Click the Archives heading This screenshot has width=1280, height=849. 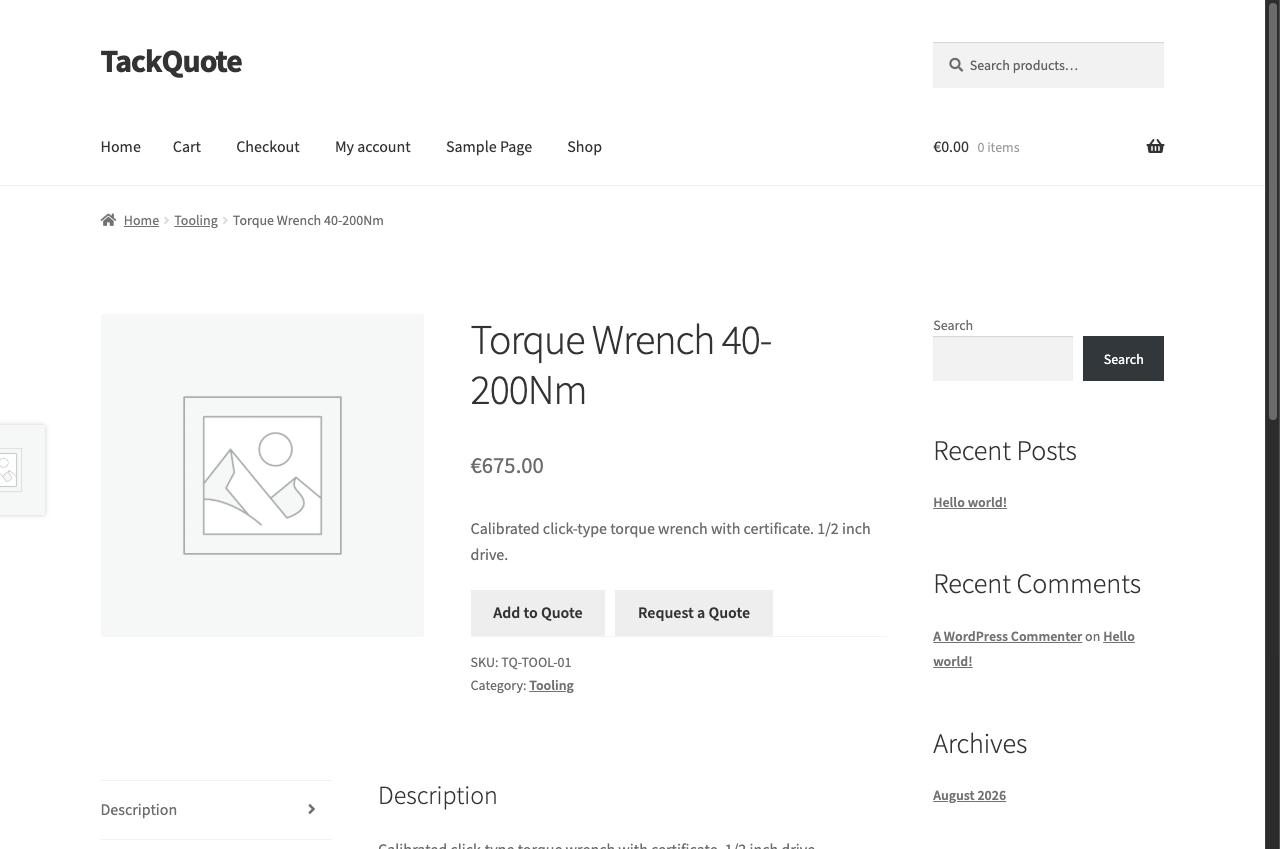(x=980, y=744)
